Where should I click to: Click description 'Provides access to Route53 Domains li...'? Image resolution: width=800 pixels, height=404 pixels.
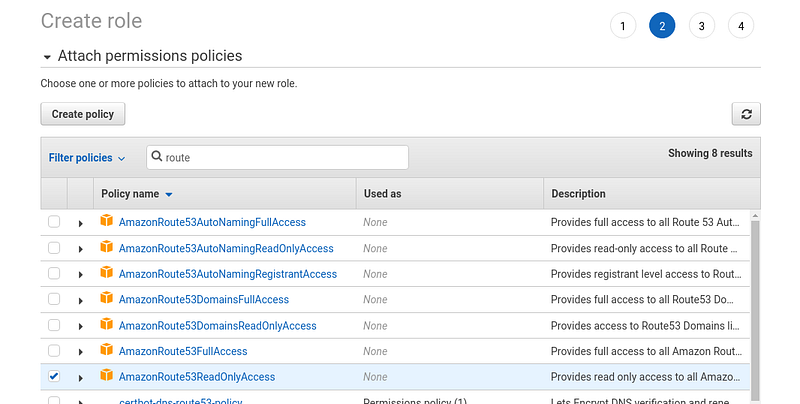645,325
